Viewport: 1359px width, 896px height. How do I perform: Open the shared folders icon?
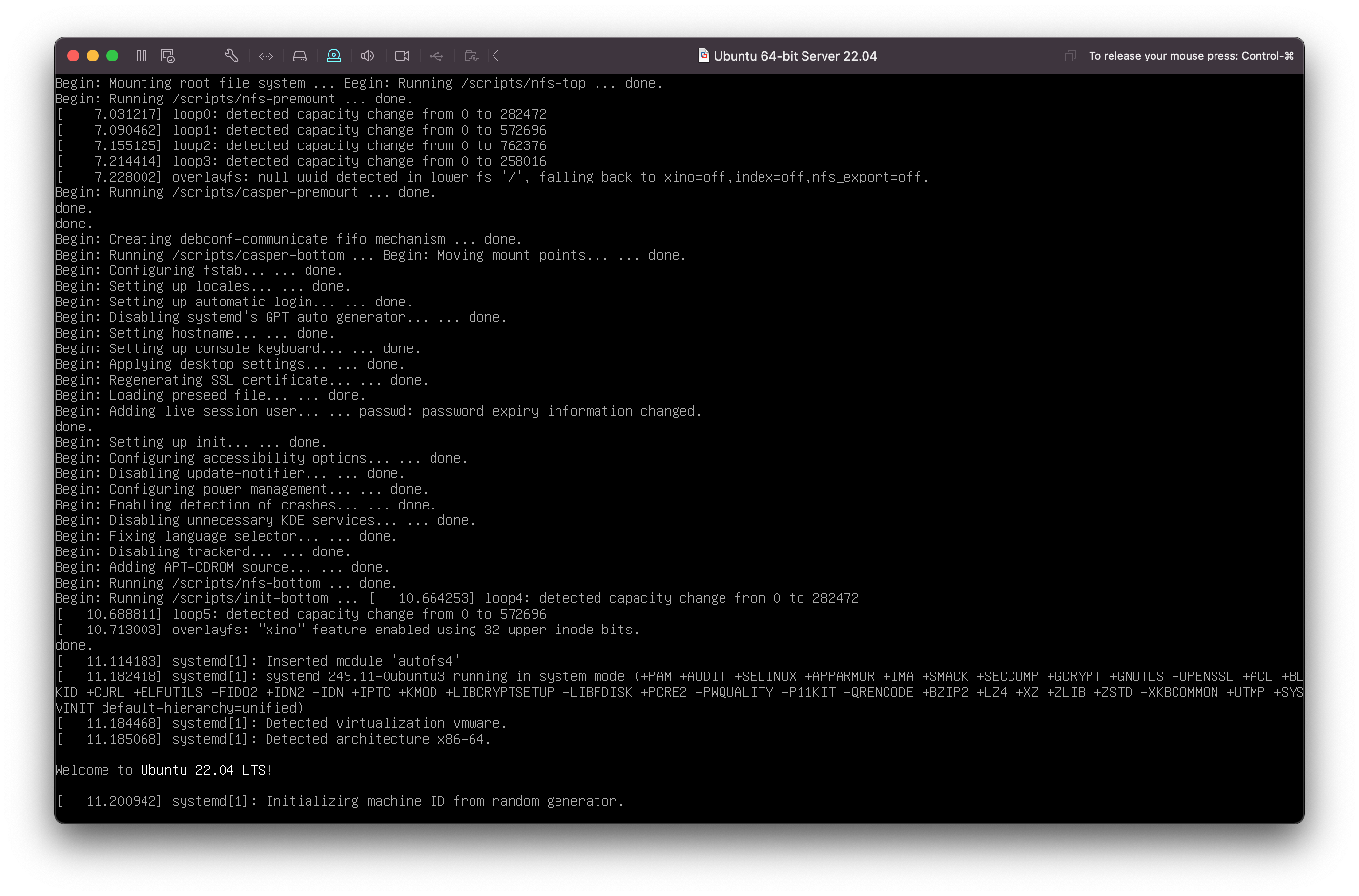[471, 56]
